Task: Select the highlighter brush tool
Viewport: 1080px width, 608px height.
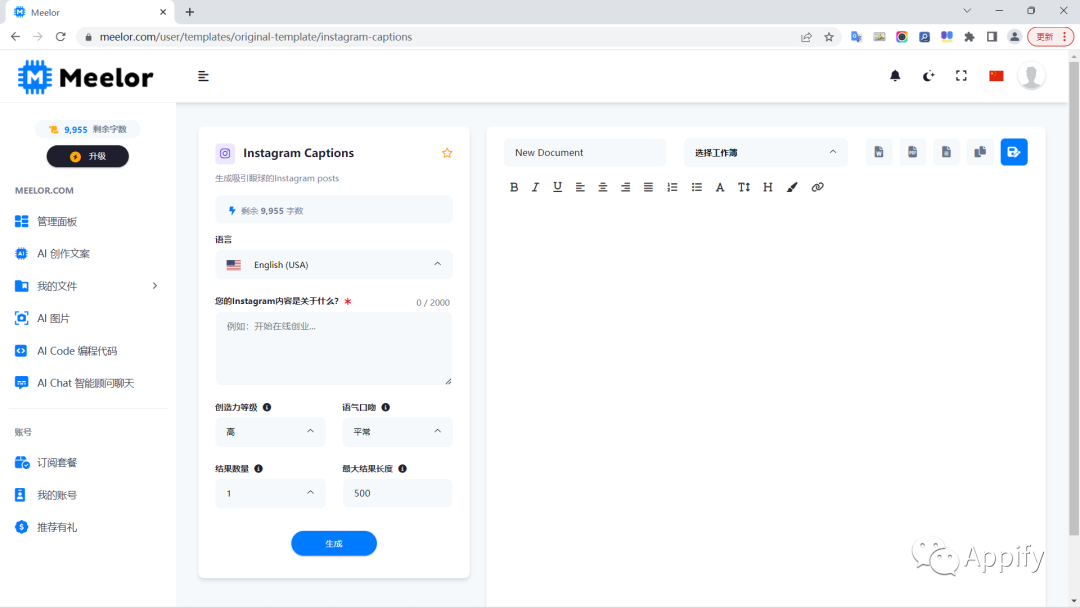Action: click(x=792, y=187)
